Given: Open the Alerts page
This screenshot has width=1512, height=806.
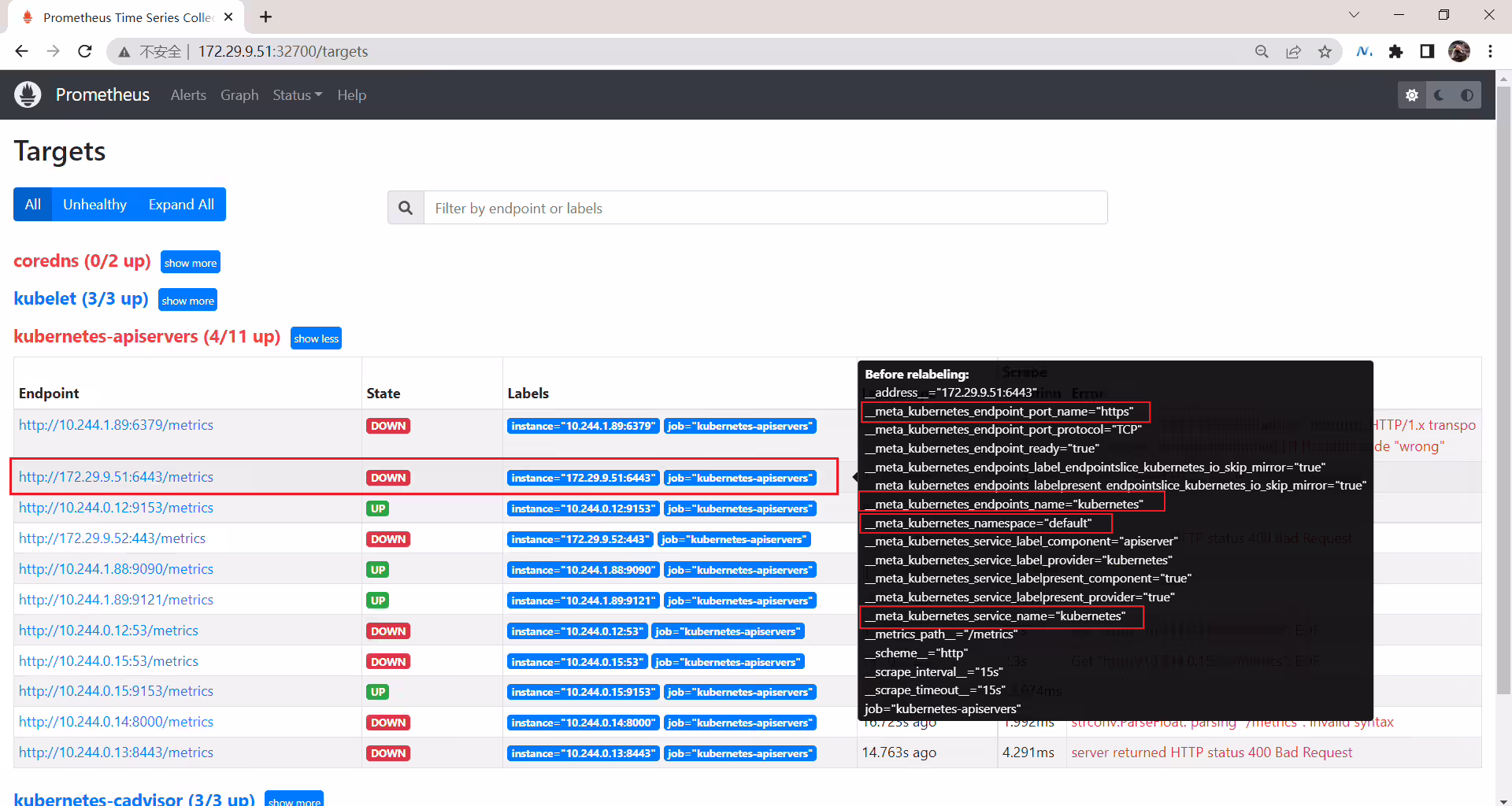Looking at the screenshot, I should (x=188, y=94).
